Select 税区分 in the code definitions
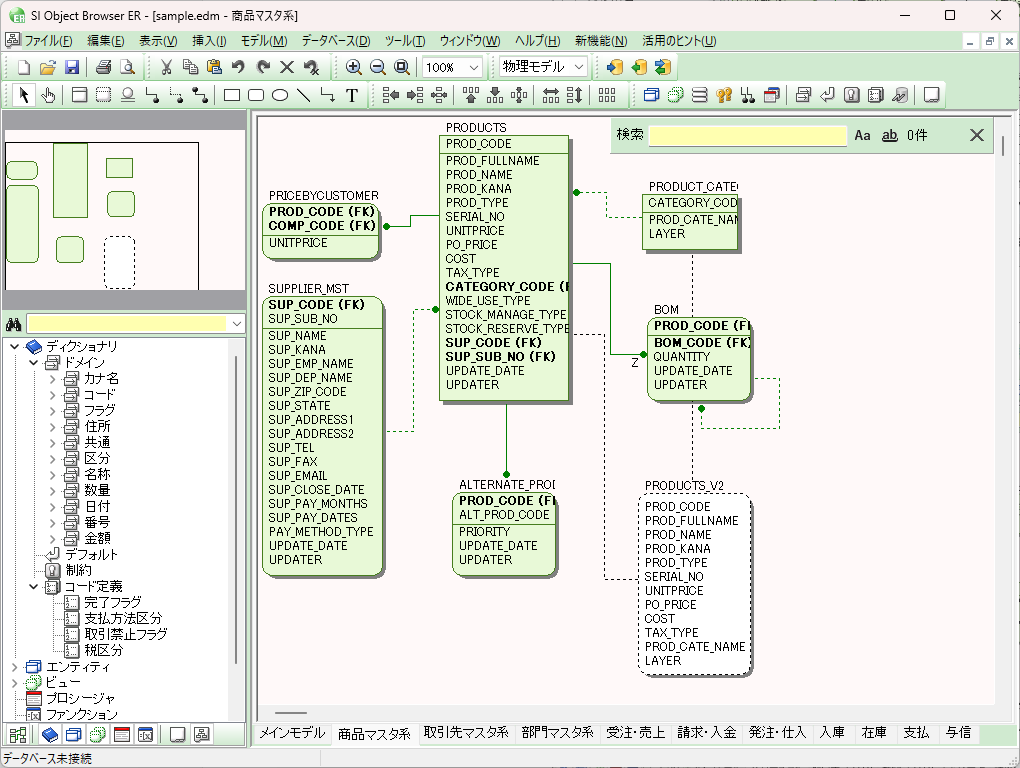 103,650
